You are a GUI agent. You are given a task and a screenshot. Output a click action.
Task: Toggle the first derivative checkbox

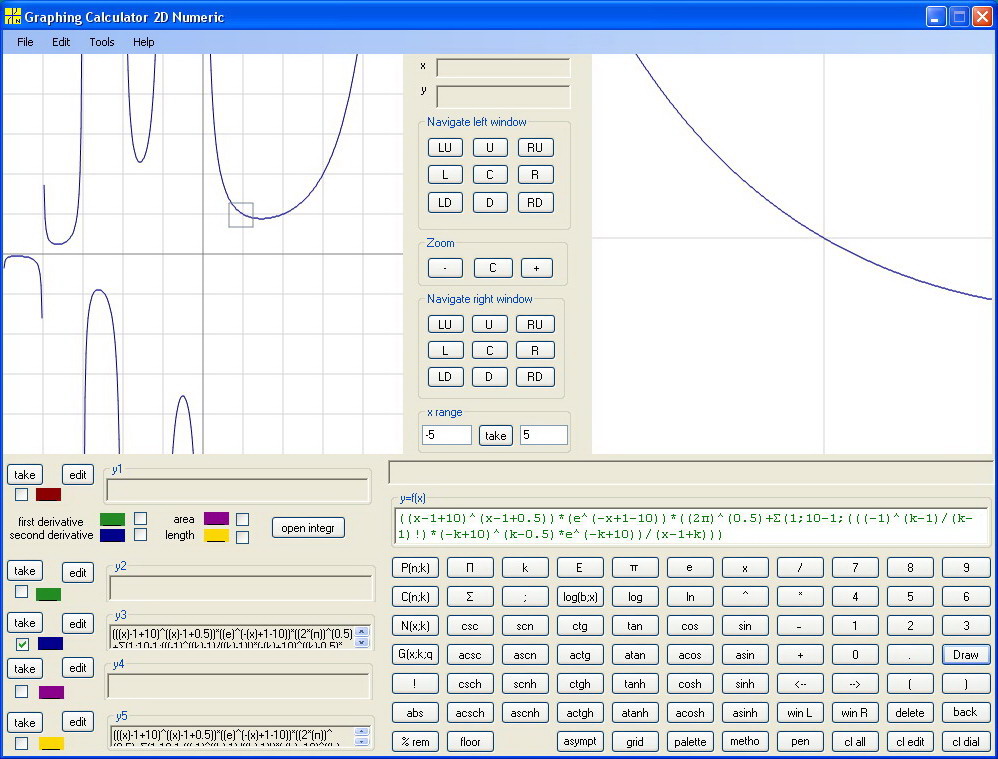[141, 518]
